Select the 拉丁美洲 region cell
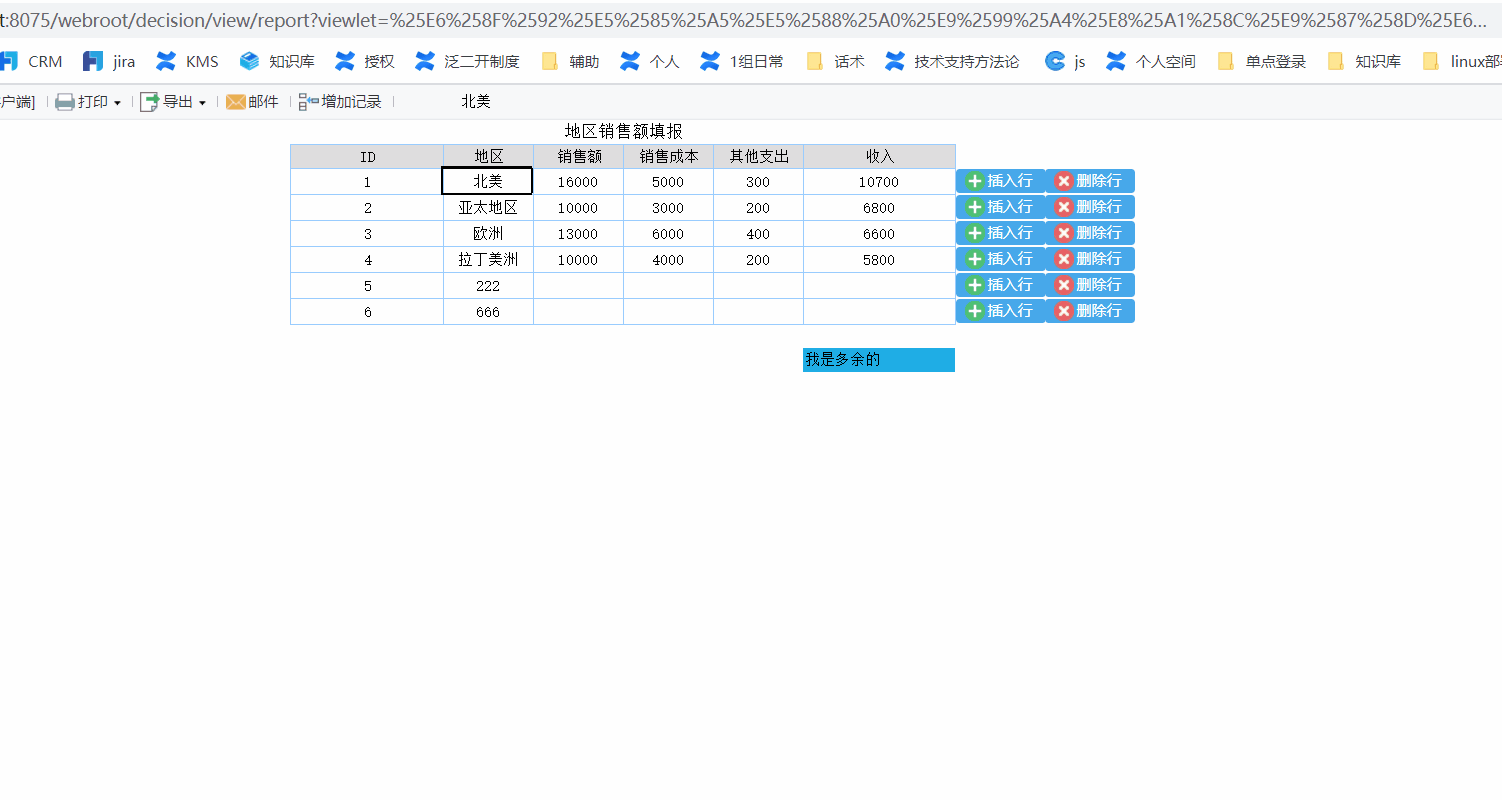The image size is (1502, 800). [488, 260]
